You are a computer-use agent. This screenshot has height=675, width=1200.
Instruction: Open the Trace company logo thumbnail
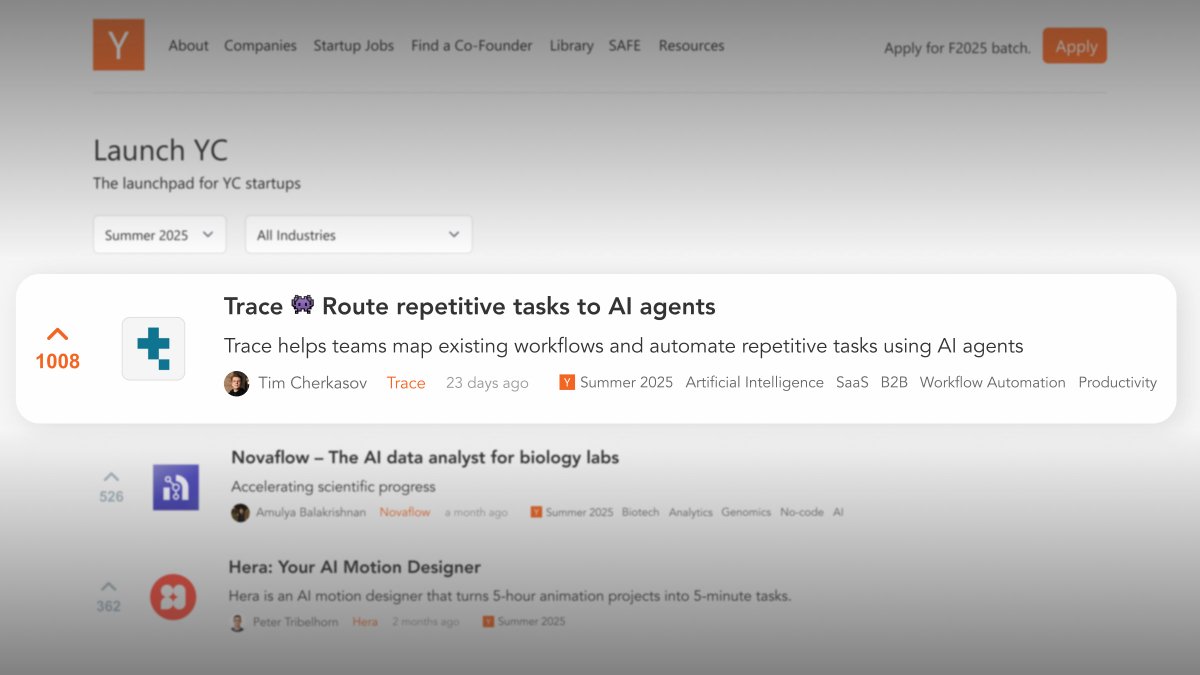click(153, 348)
